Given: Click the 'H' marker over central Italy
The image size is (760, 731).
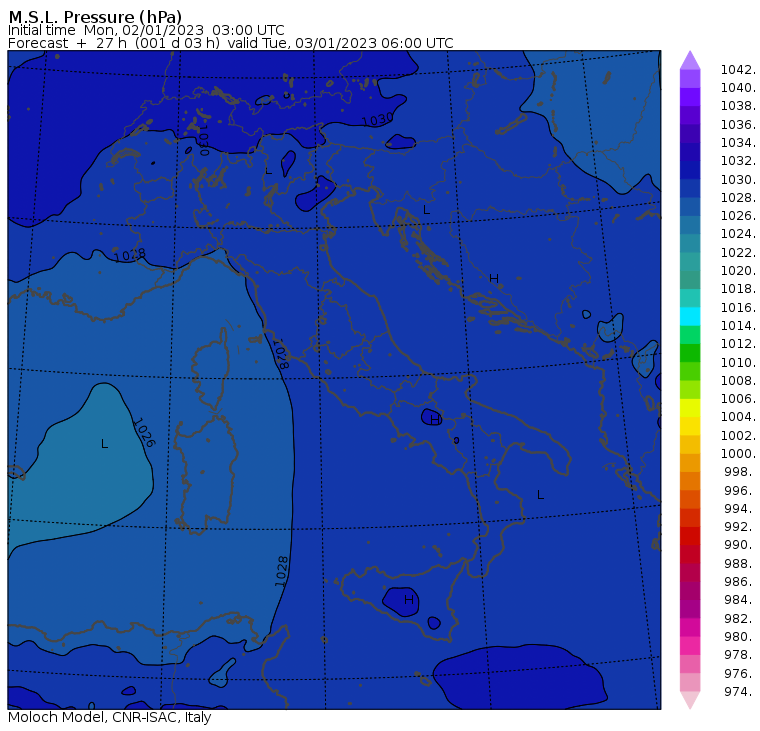Looking at the screenshot, I should [x=435, y=419].
